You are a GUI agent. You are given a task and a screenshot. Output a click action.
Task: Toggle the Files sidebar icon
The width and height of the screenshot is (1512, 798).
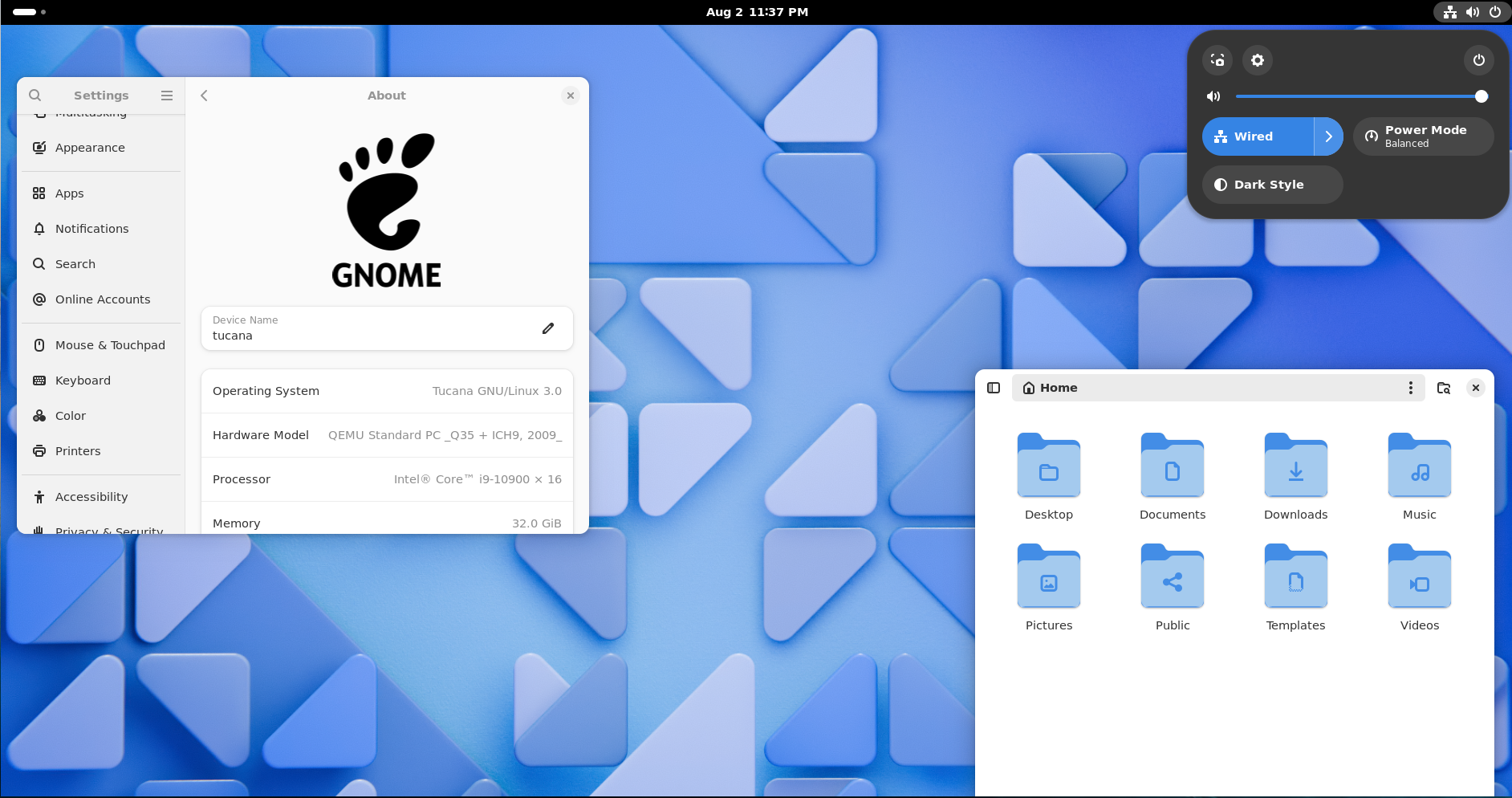(x=994, y=388)
